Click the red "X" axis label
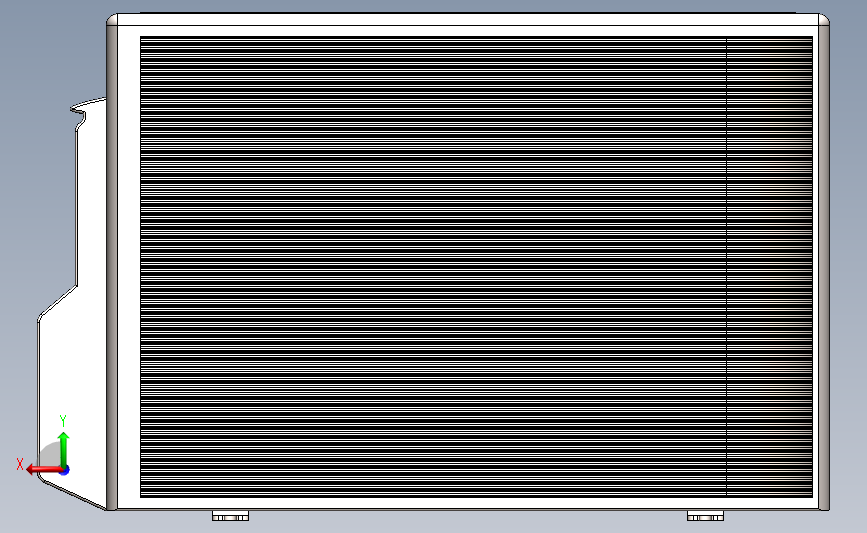867x533 pixels. tap(20, 464)
